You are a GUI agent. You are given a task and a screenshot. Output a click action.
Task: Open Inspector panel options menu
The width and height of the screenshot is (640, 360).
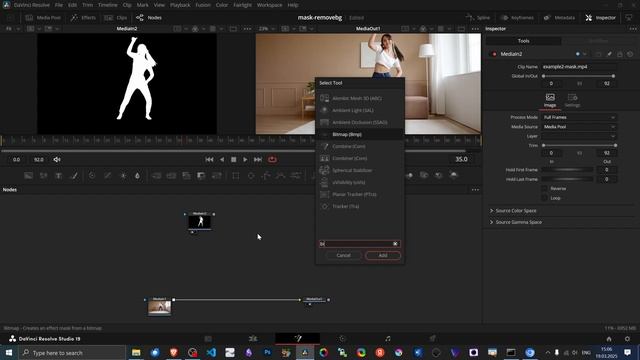pyautogui.click(x=633, y=29)
